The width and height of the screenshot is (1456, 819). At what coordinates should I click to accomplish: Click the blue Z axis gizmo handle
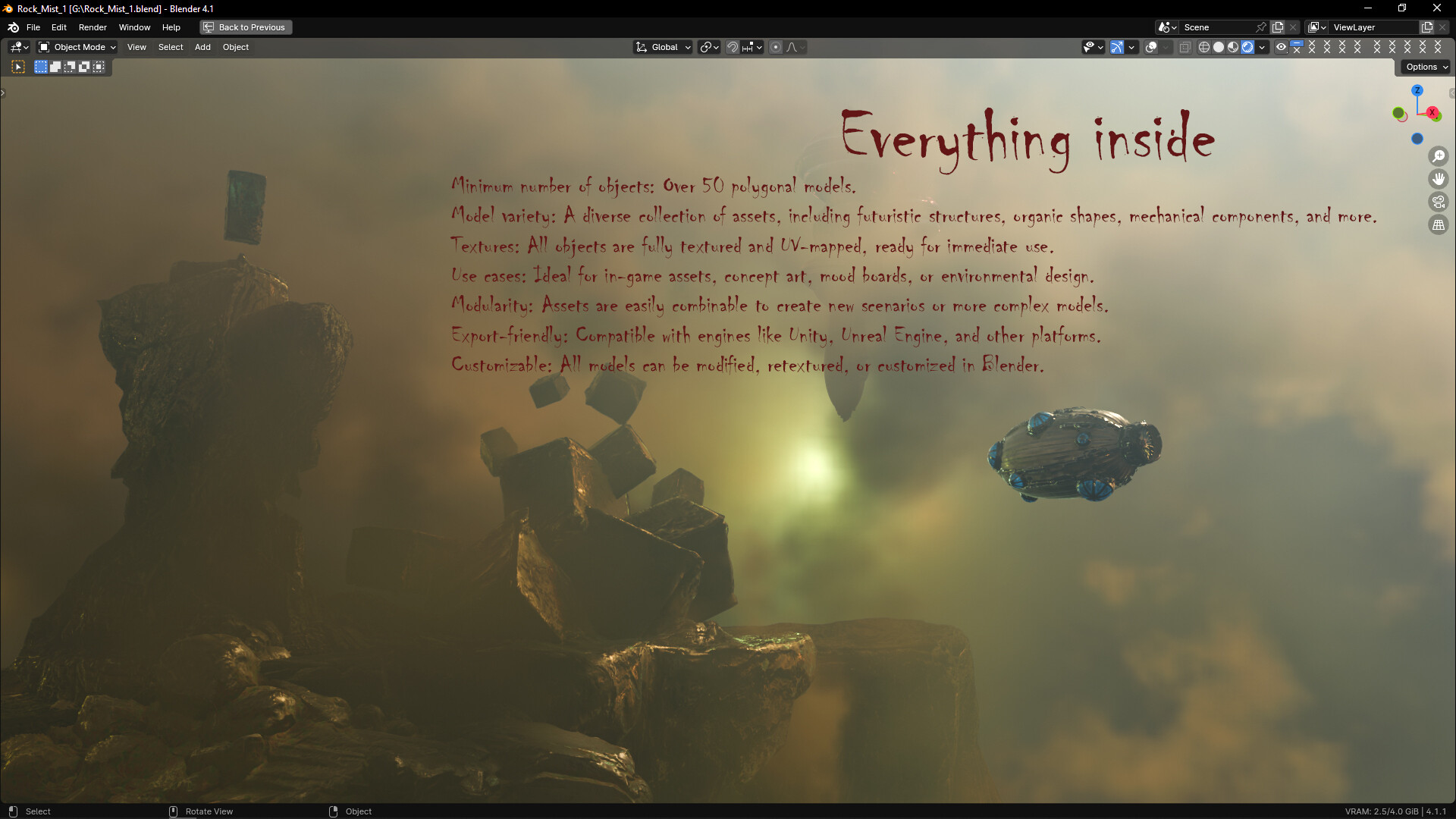tap(1417, 90)
